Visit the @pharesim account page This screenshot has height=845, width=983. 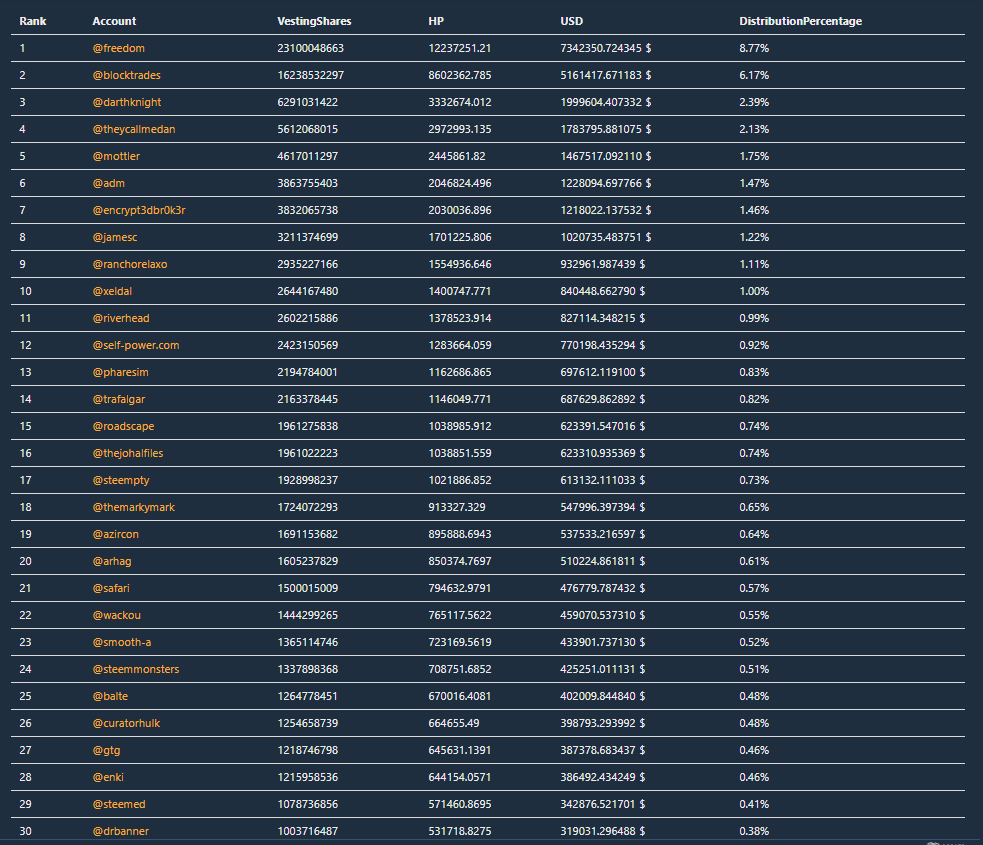(120, 372)
